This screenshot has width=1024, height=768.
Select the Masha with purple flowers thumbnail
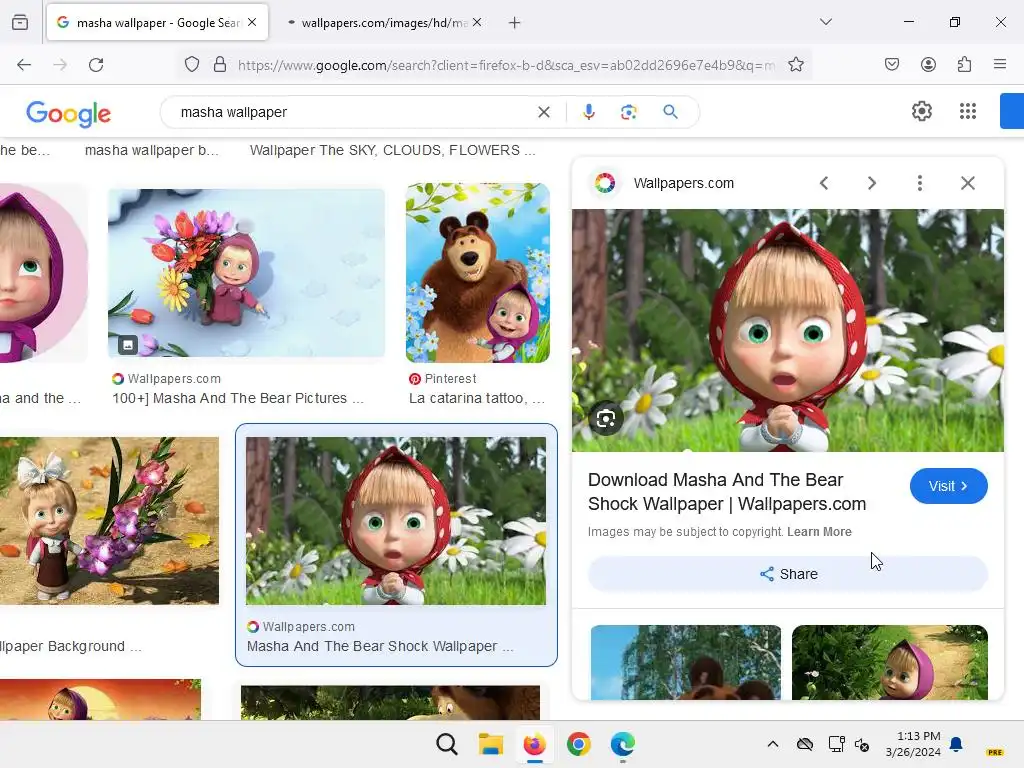click(x=109, y=520)
